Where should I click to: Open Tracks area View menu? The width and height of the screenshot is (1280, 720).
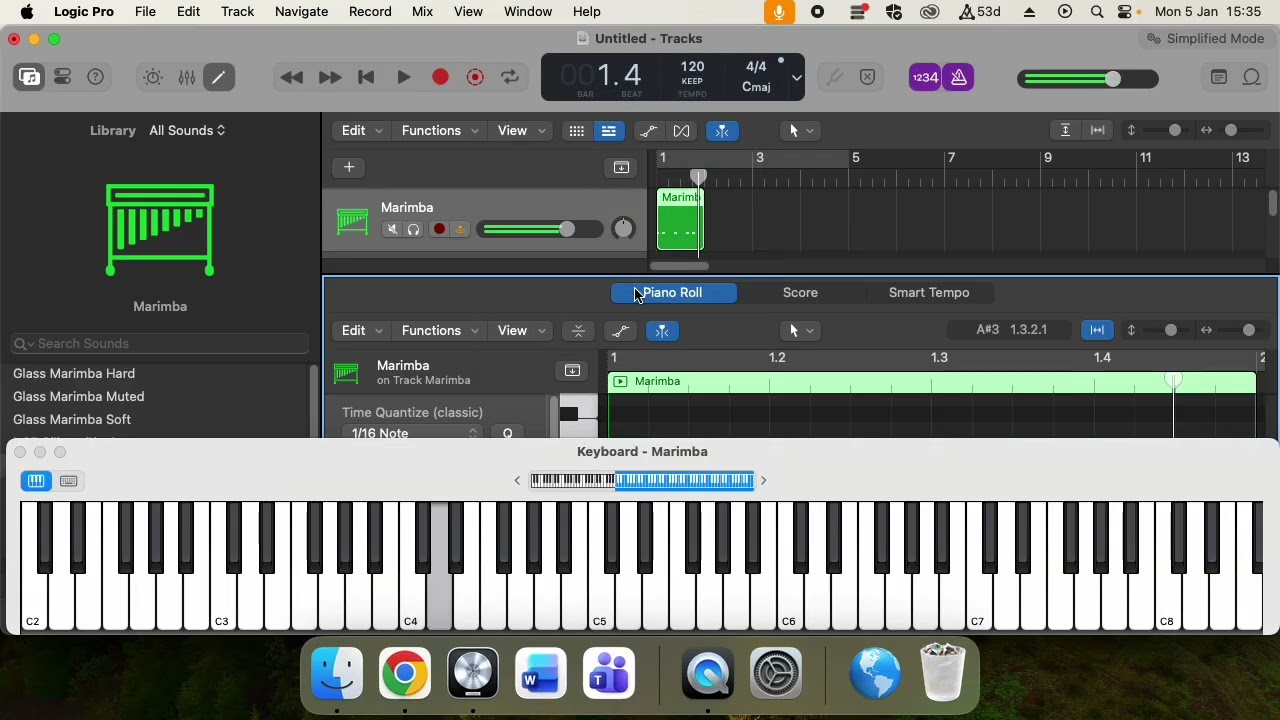point(520,131)
